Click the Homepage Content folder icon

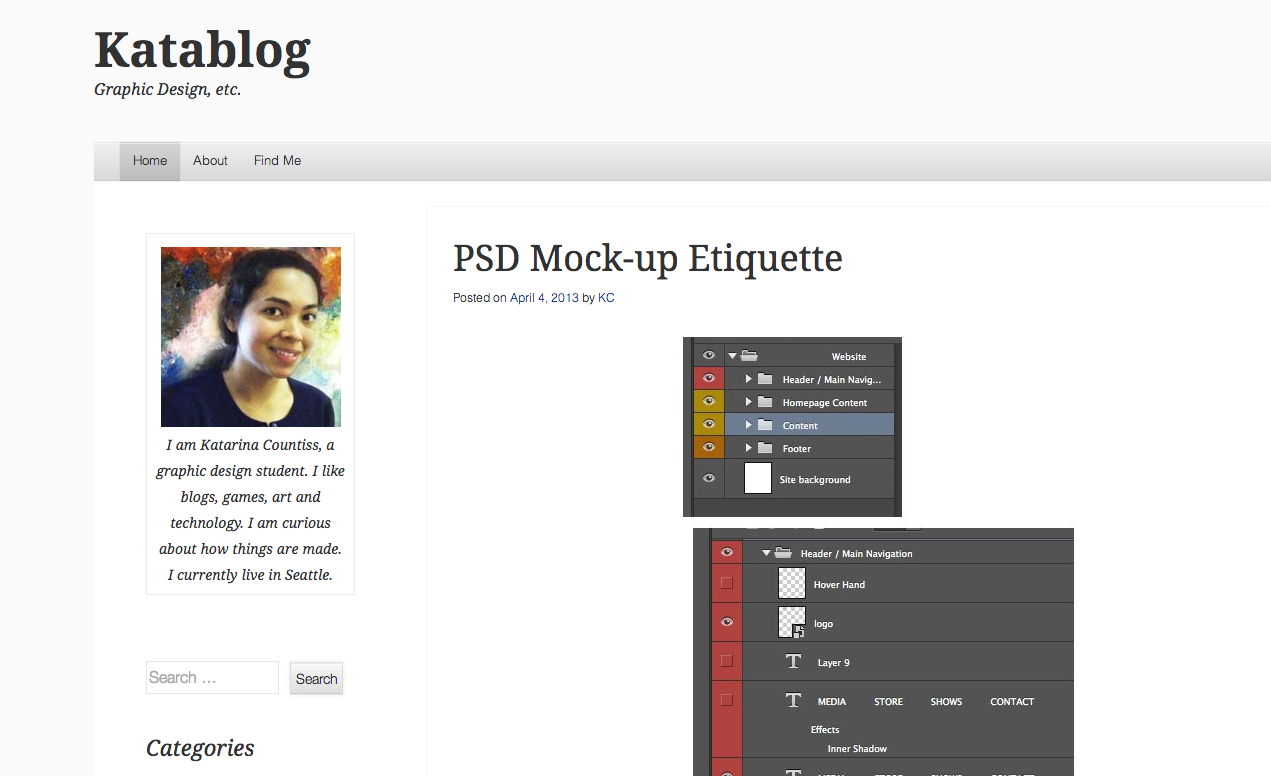765,402
